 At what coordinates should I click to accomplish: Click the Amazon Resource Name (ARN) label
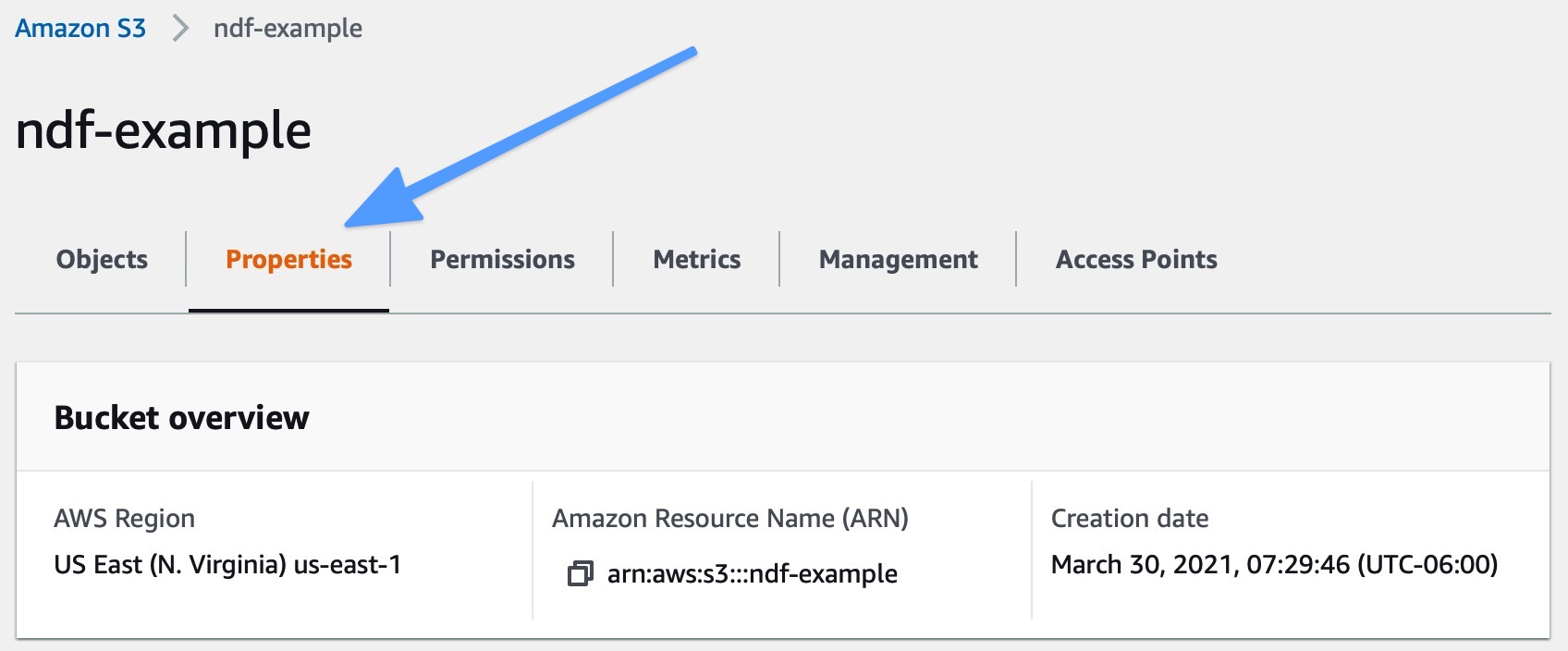729,519
